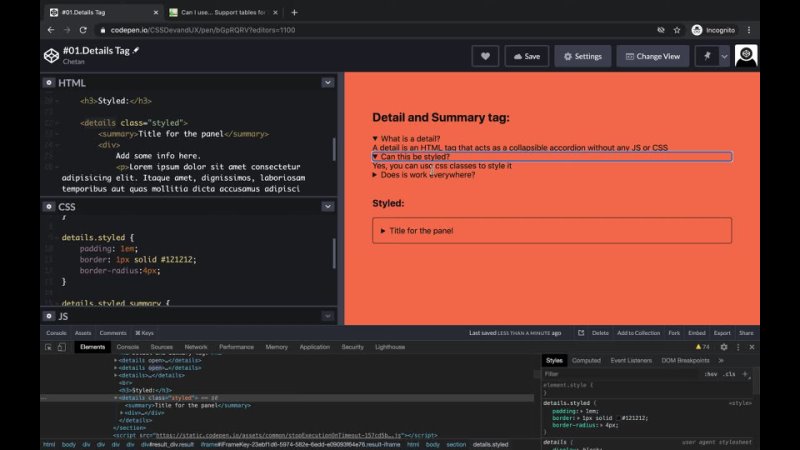Screen dimensions: 800x450
Task: Open pen Settings
Action: (583, 56)
